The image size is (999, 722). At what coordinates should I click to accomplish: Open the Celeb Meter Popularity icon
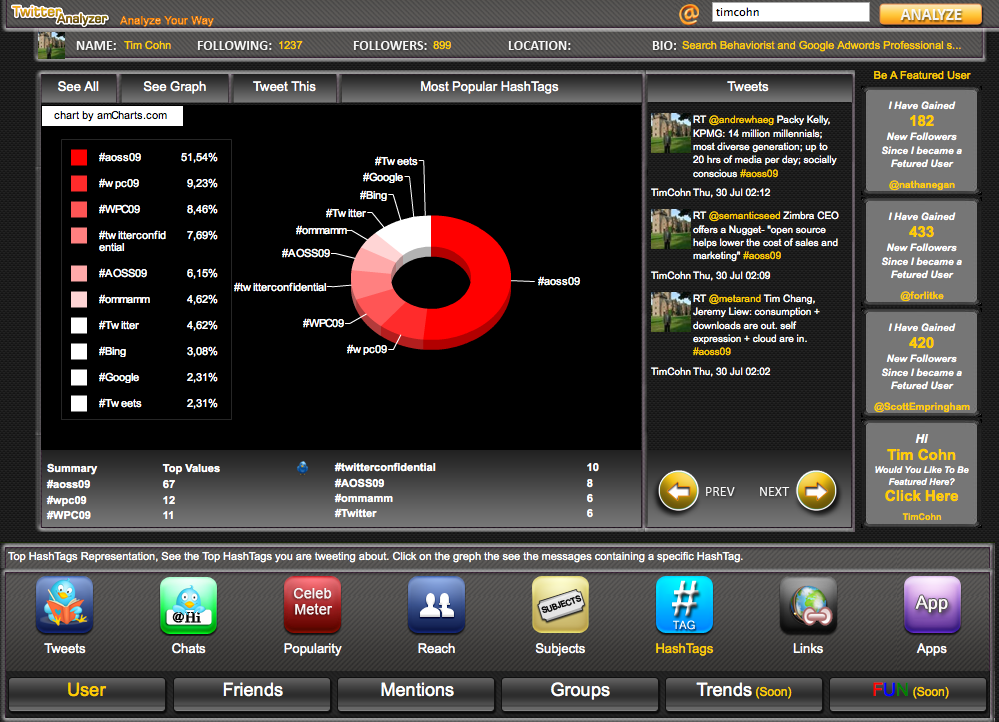tap(312, 606)
